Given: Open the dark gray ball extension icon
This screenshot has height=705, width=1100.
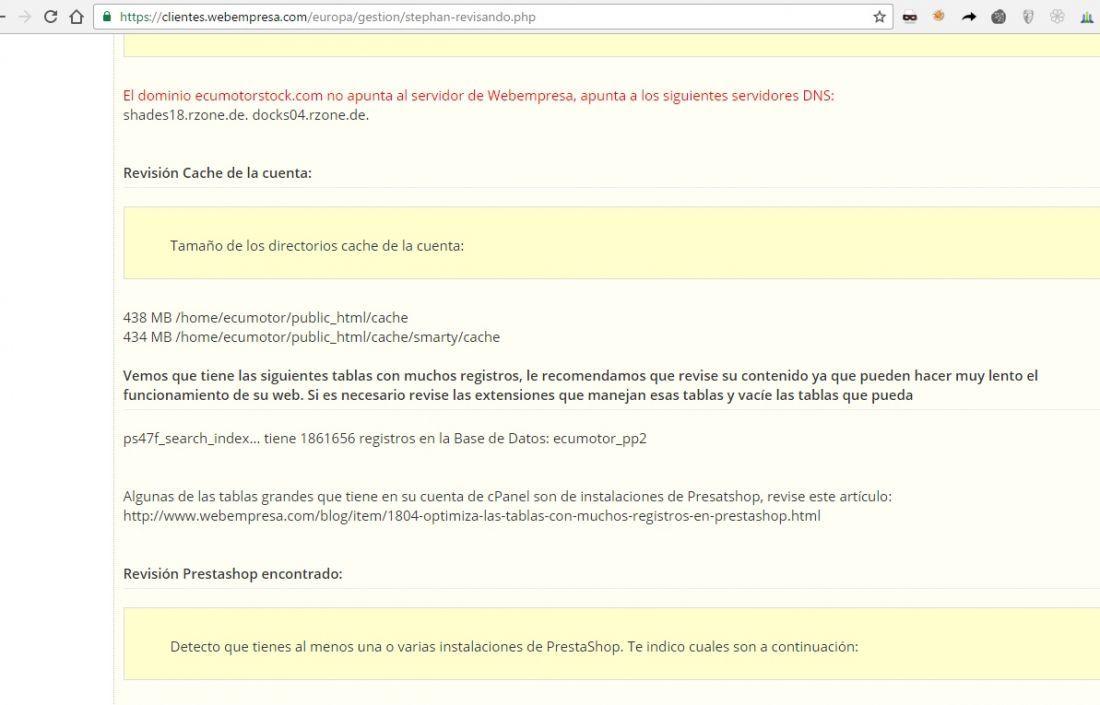Looking at the screenshot, I should point(998,17).
